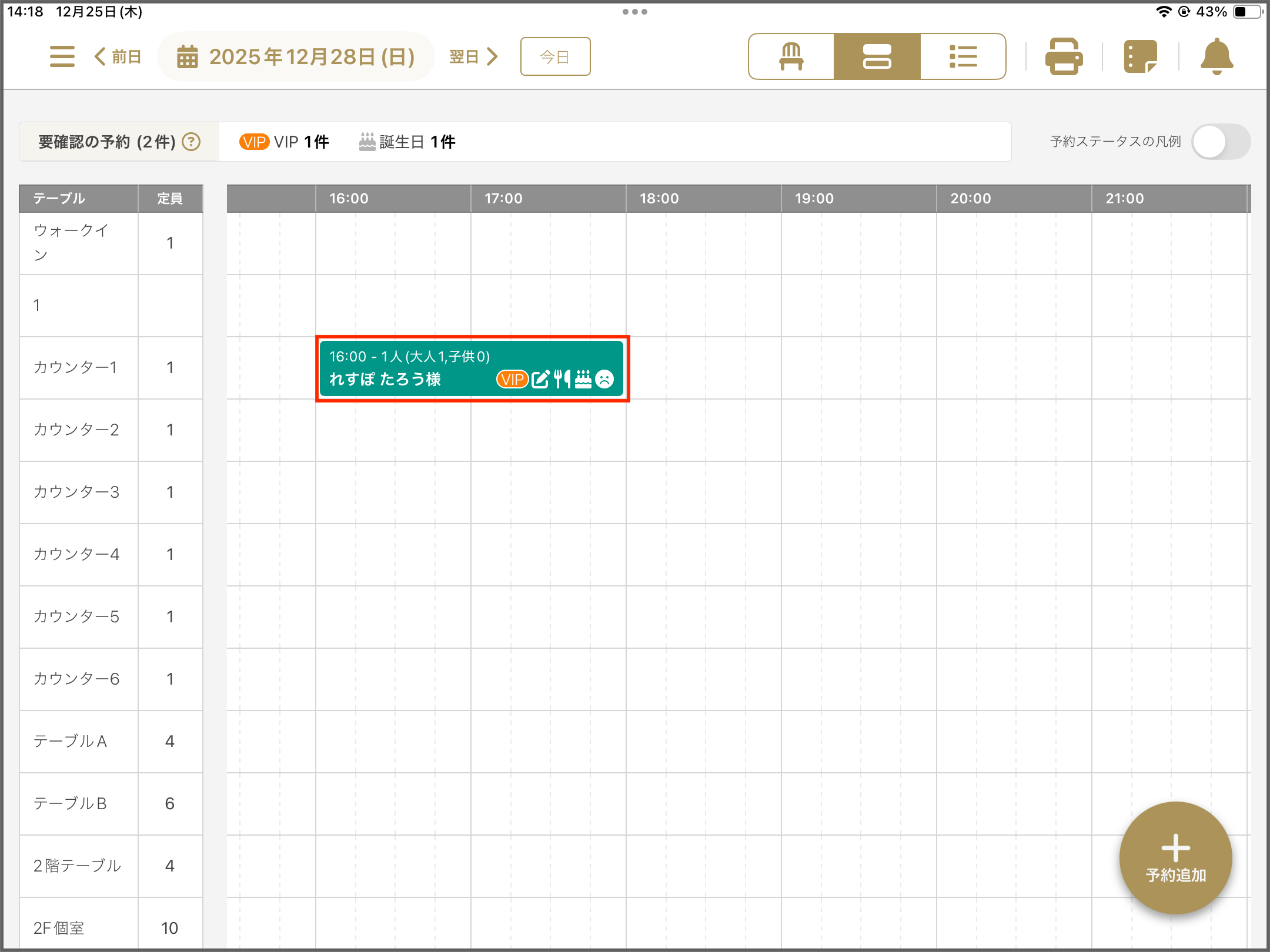Go to previous day (前日)
The width and height of the screenshot is (1270, 952).
click(x=118, y=56)
